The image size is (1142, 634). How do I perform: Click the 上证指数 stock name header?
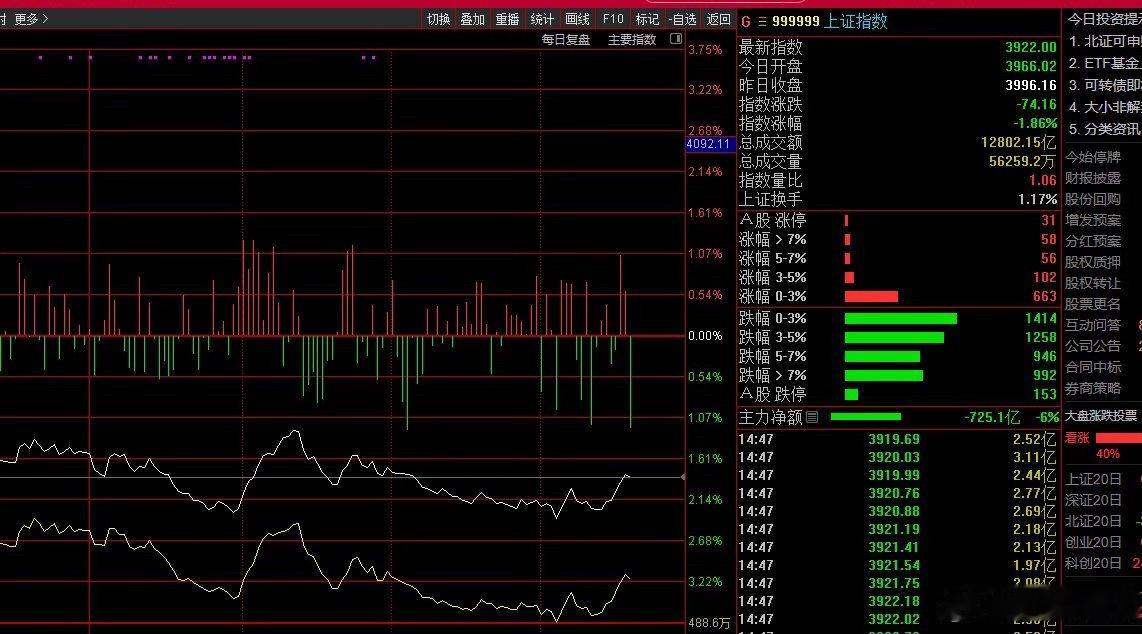pos(856,22)
